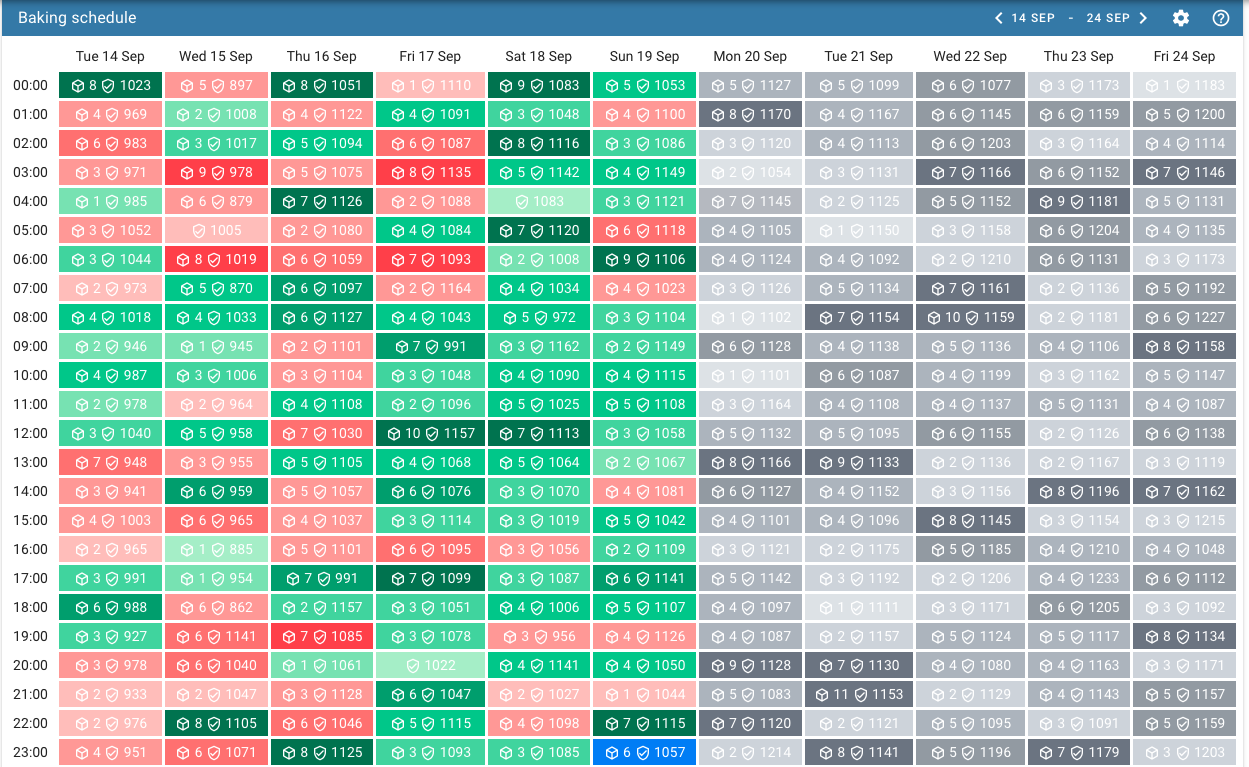Click cell 2 / 1210 on Wed 22 Sep
Screen dimensions: 1249x767
[970, 260]
